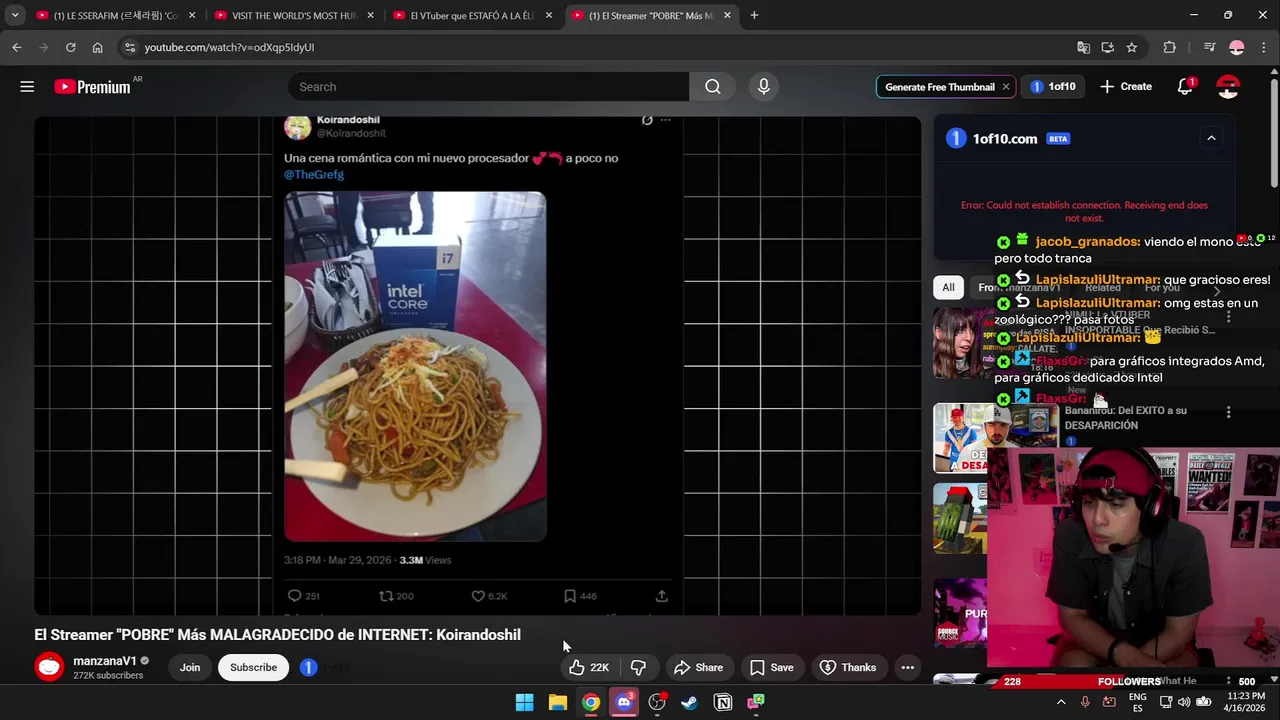
Task: Send a Thanks to the creator
Action: [848, 667]
